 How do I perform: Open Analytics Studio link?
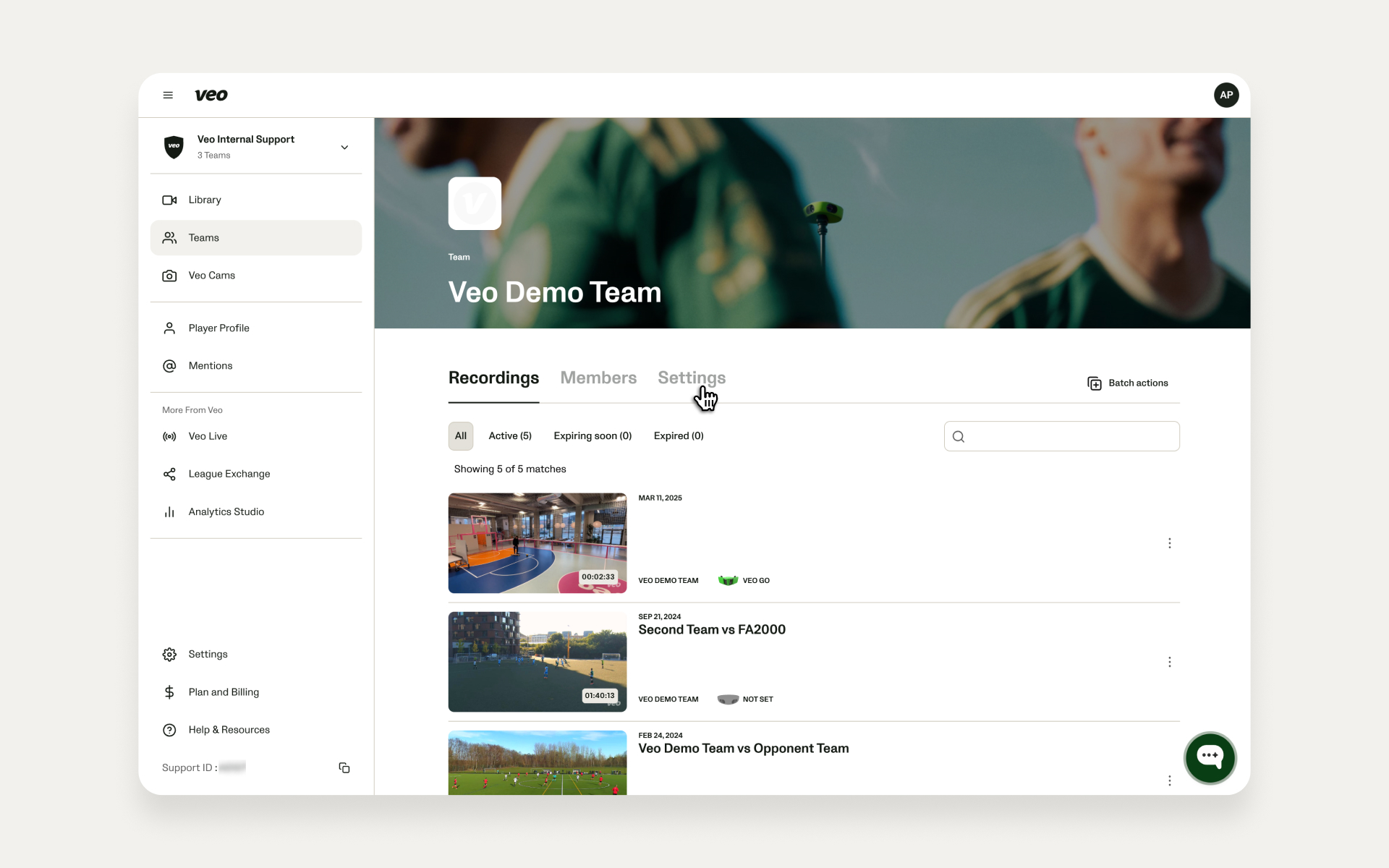[256, 511]
